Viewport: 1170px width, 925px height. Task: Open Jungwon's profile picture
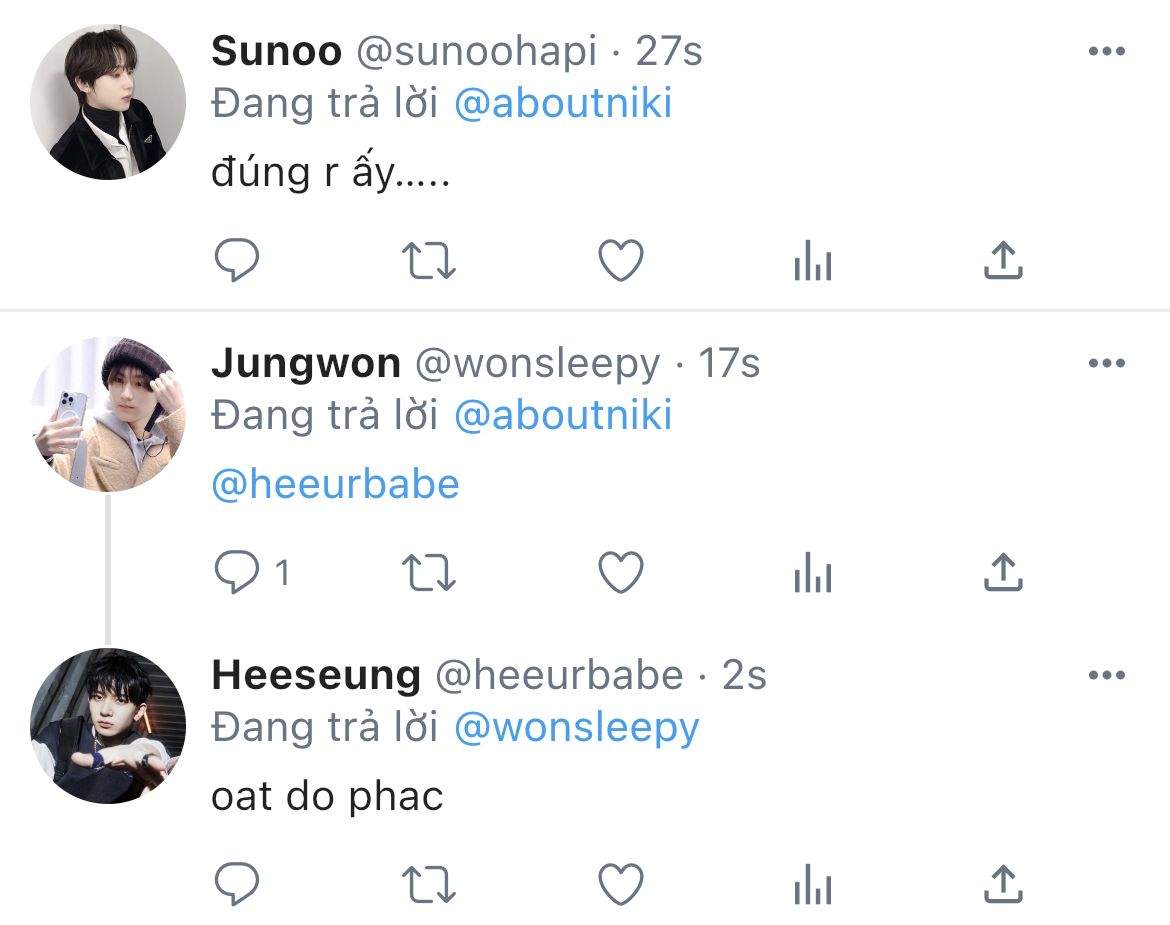(108, 414)
